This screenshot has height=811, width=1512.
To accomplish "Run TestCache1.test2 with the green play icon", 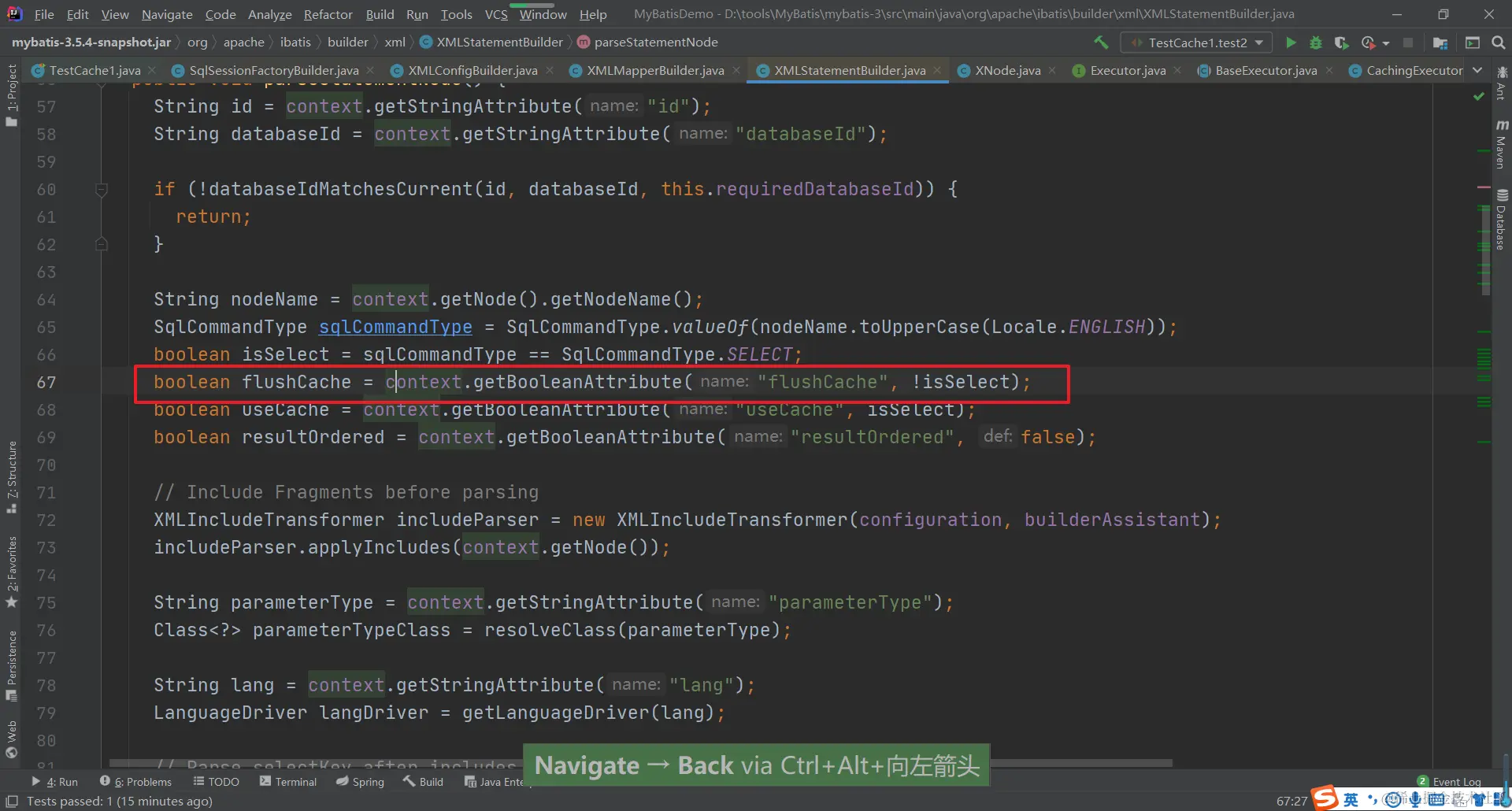I will 1291,43.
